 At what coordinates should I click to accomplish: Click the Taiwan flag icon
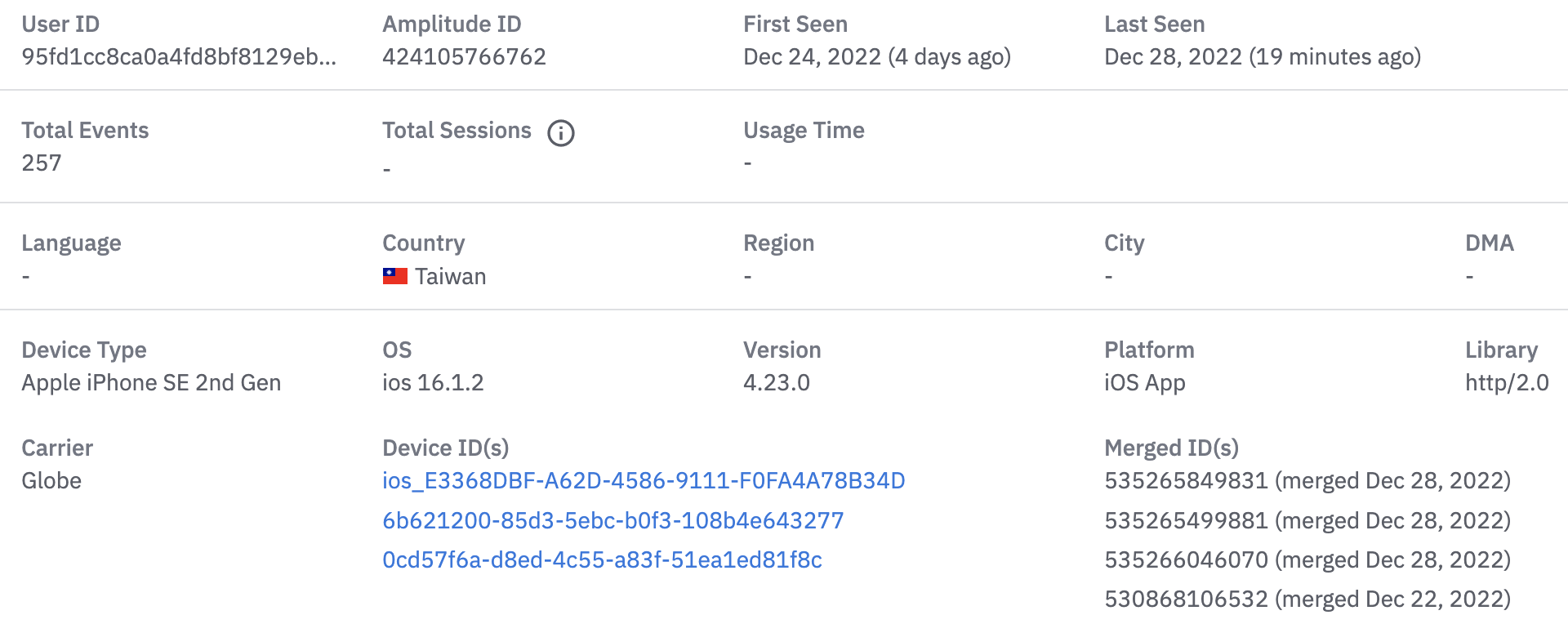pyautogui.click(x=395, y=276)
